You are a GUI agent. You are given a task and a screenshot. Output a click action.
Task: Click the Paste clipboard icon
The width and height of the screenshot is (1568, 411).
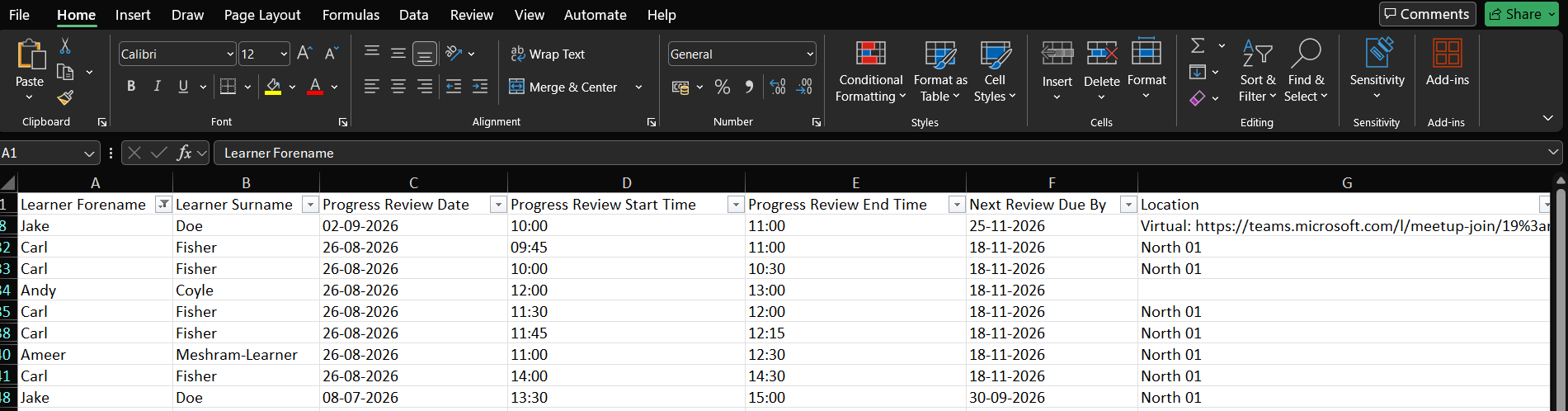tap(30, 54)
